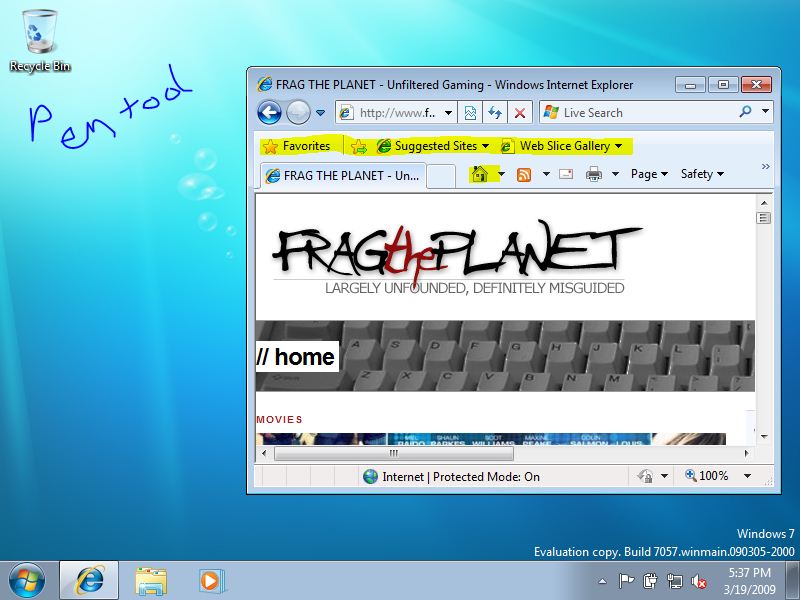Image resolution: width=800 pixels, height=600 pixels.
Task: Refresh the page with the Refresh icon
Action: [494, 113]
